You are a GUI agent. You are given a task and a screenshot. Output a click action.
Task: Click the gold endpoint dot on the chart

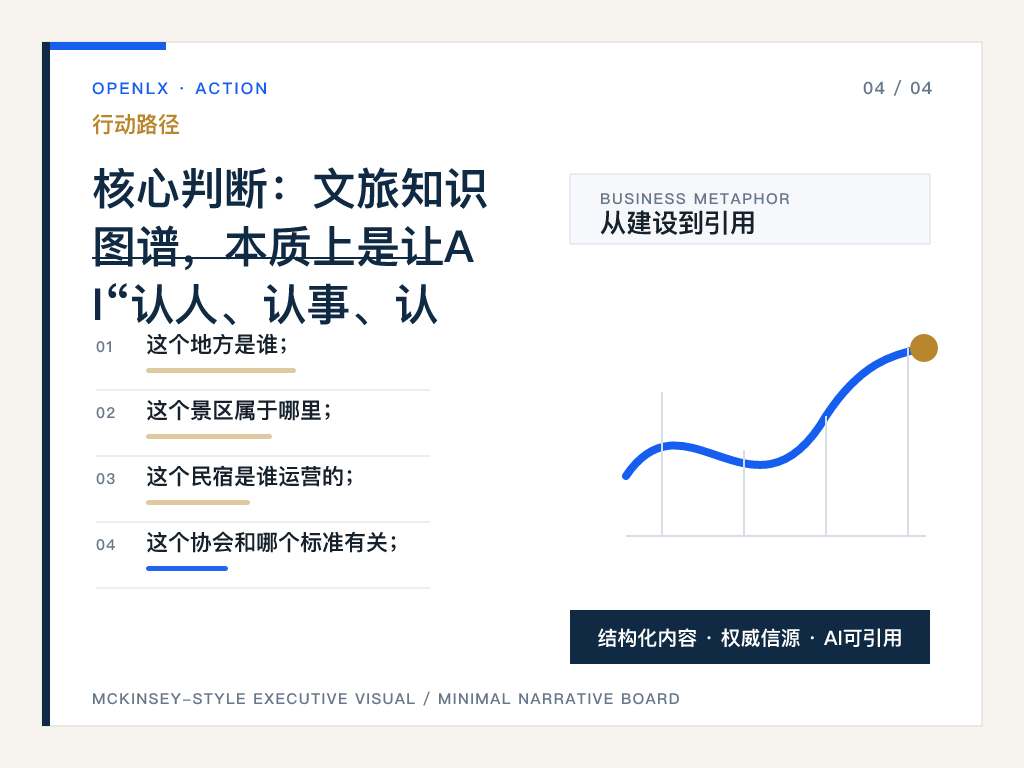click(x=923, y=347)
